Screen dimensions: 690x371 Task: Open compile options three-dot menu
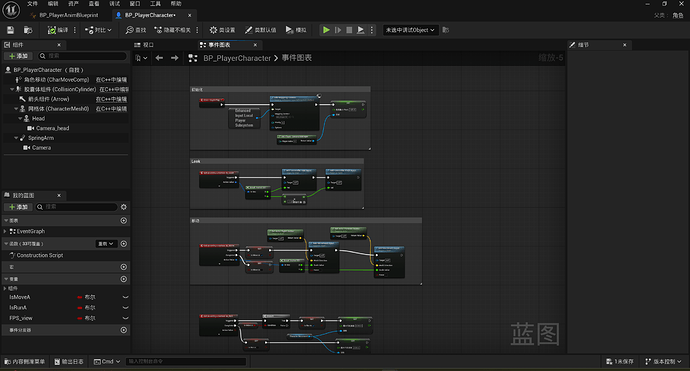[x=75, y=30]
